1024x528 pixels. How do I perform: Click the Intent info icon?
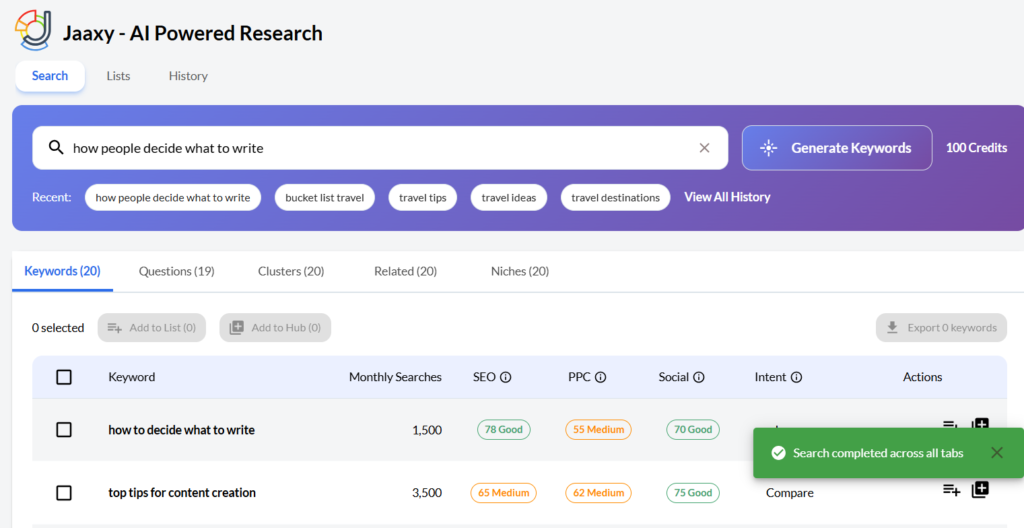tap(796, 377)
